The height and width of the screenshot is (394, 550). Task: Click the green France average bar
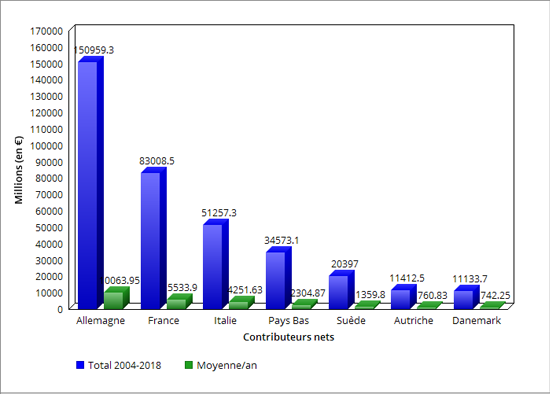pyautogui.click(x=180, y=302)
